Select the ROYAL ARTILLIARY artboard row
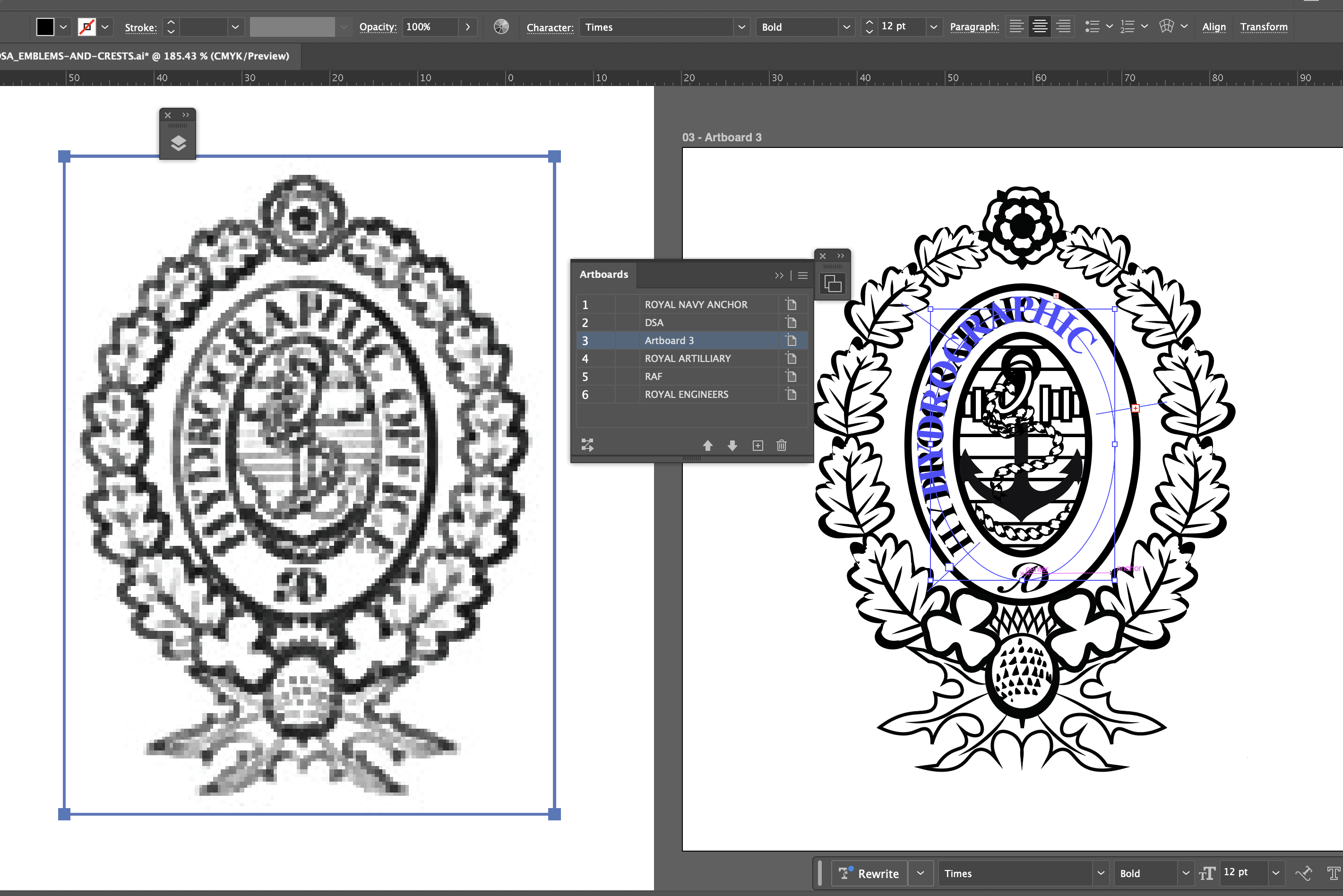The image size is (1343, 896). coord(692,358)
